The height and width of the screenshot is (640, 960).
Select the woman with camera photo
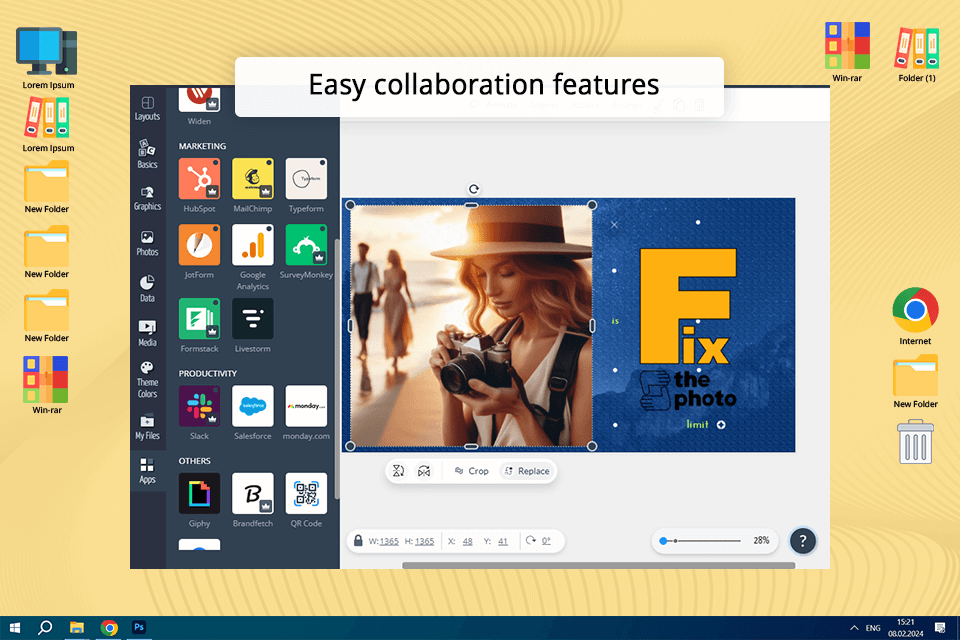pos(471,325)
